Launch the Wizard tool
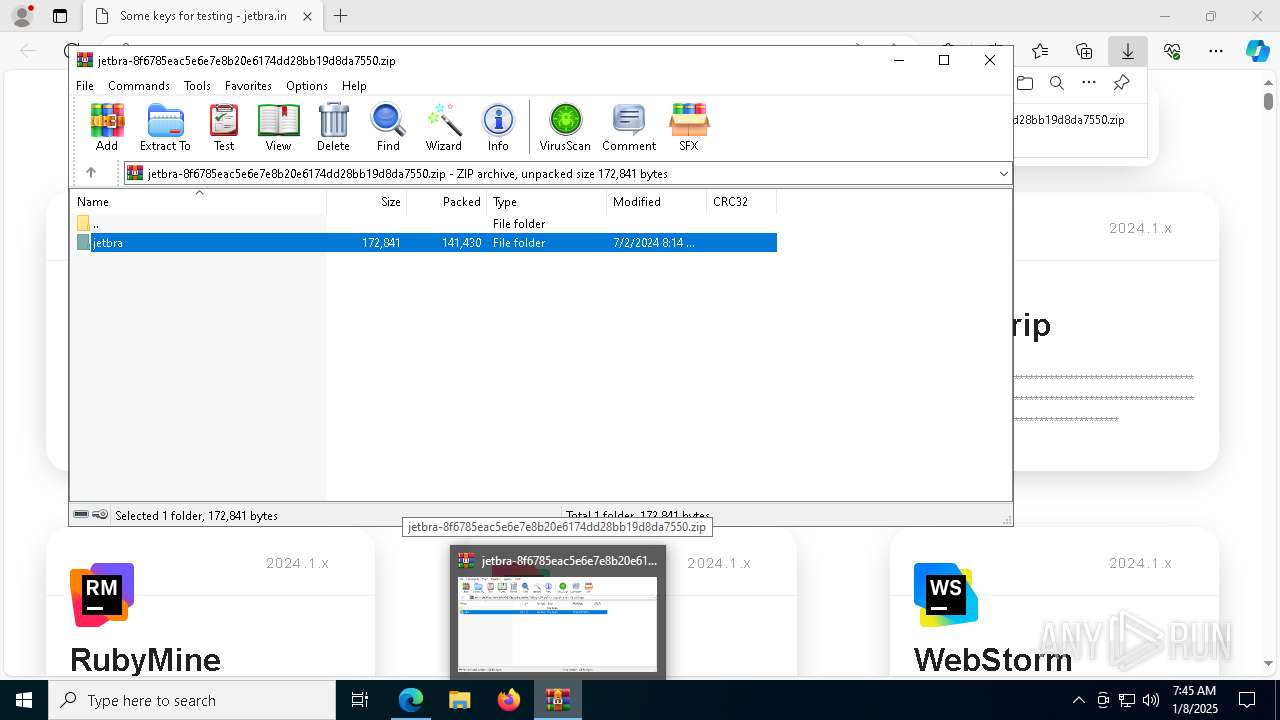This screenshot has width=1280, height=720. [x=443, y=127]
